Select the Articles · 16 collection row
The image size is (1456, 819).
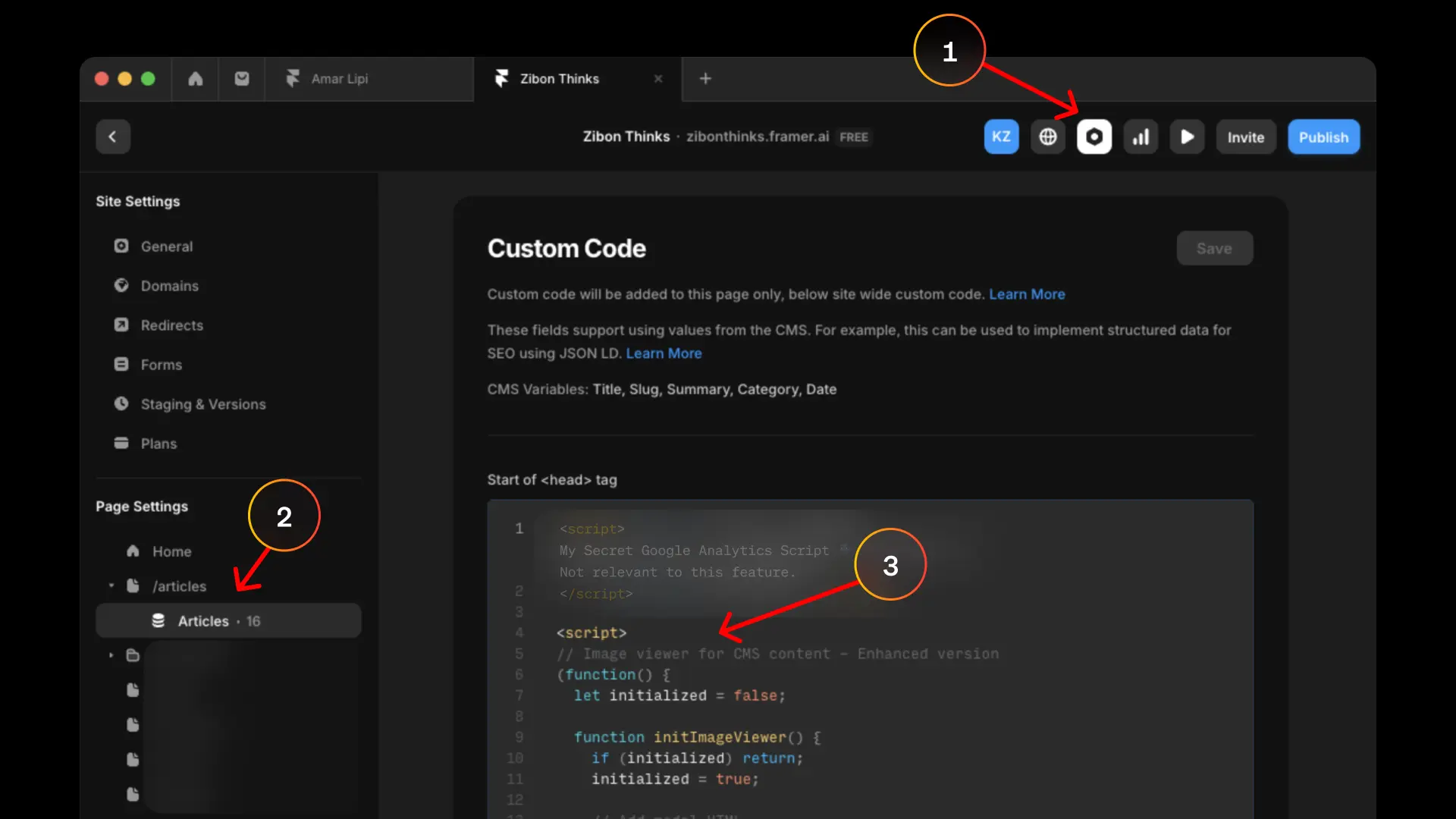[x=228, y=621]
